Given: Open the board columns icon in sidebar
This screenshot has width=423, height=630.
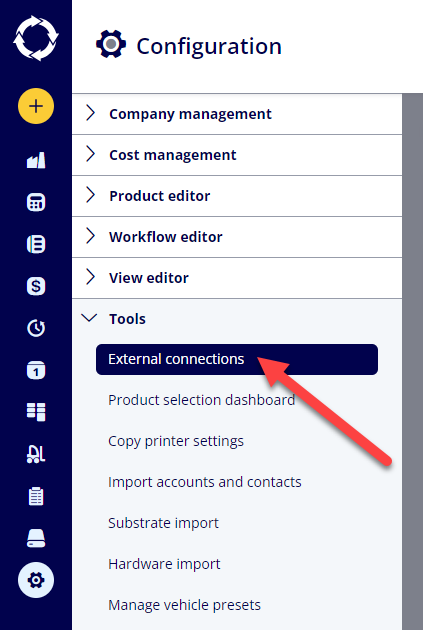Looking at the screenshot, I should point(36,412).
